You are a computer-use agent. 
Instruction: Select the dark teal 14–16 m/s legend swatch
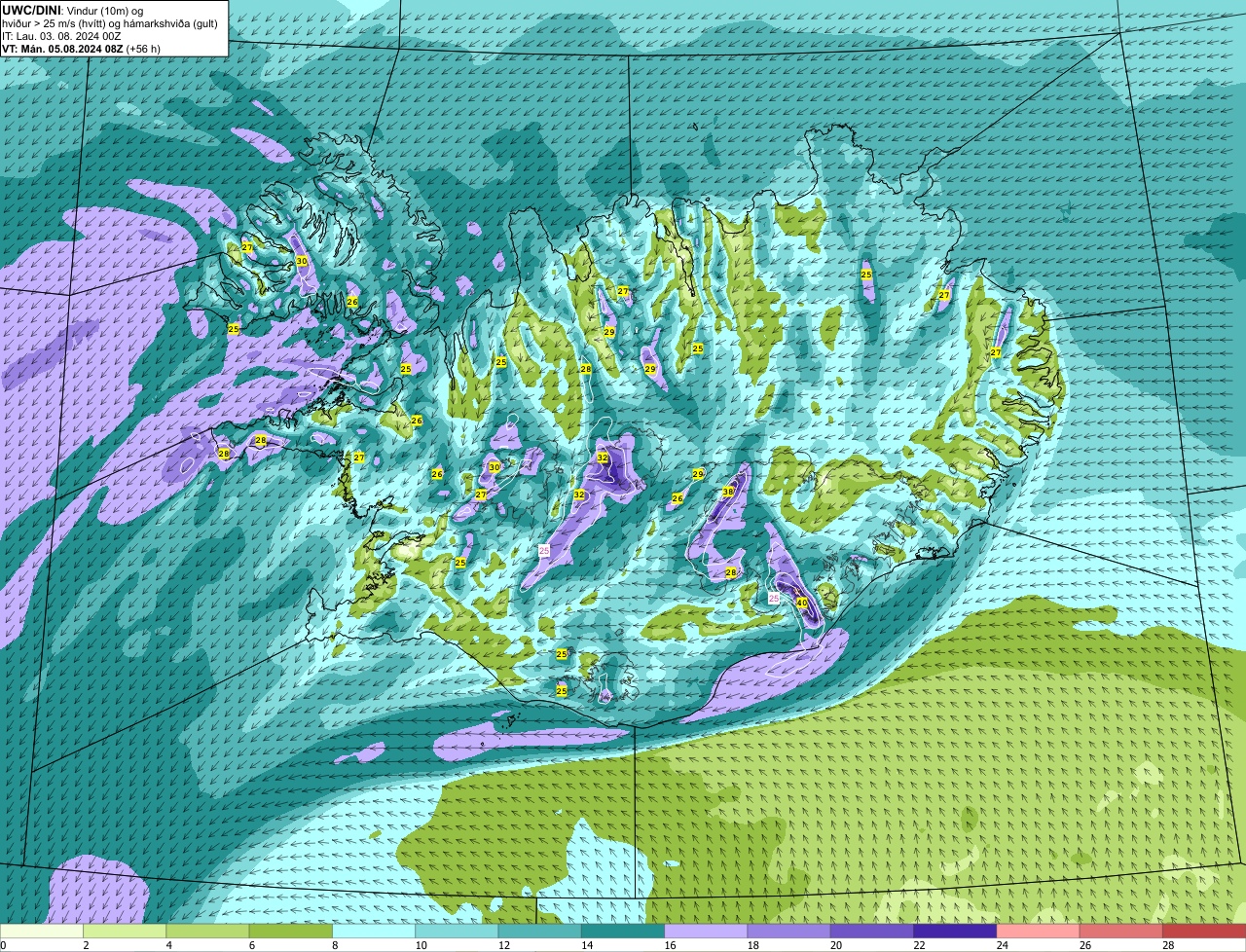623,931
